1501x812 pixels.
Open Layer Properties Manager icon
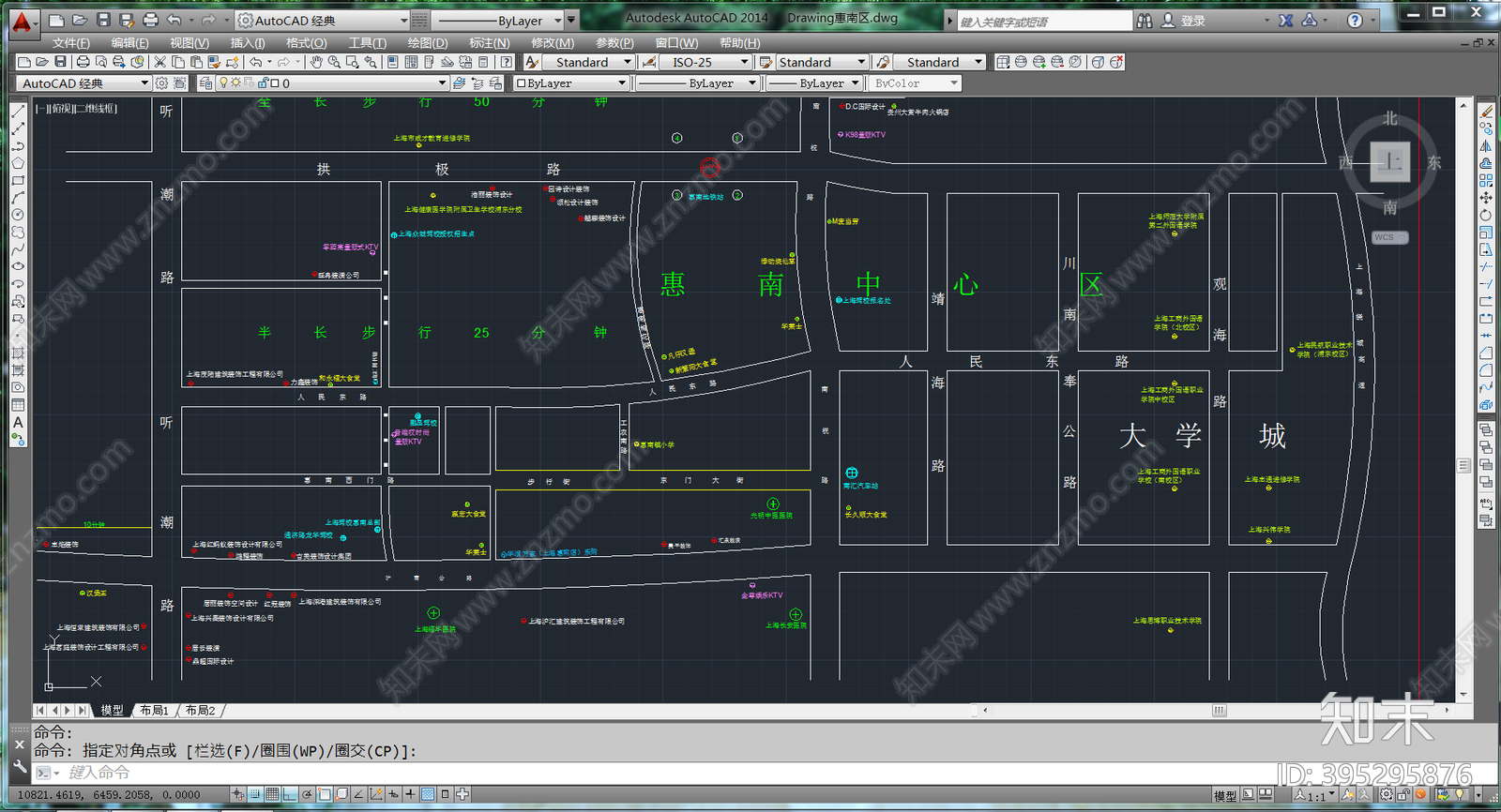point(206,83)
